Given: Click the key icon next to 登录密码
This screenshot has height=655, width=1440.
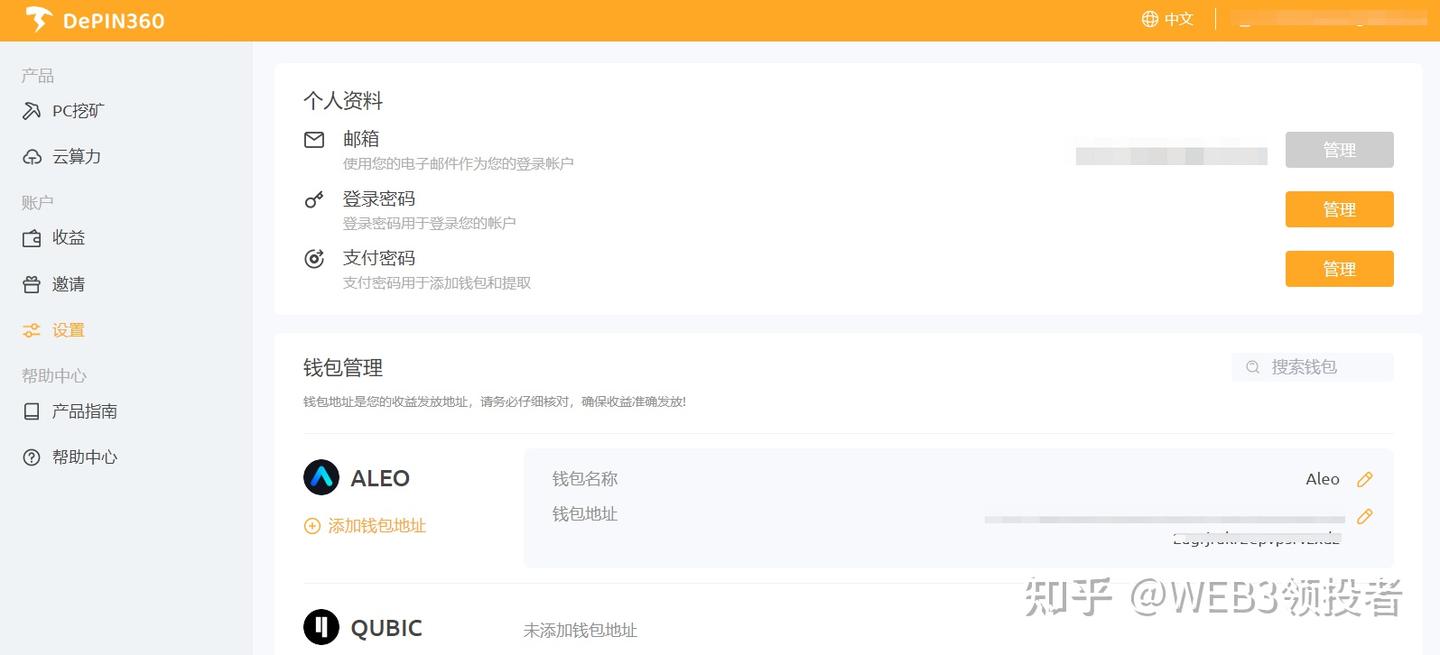Looking at the screenshot, I should [313, 199].
